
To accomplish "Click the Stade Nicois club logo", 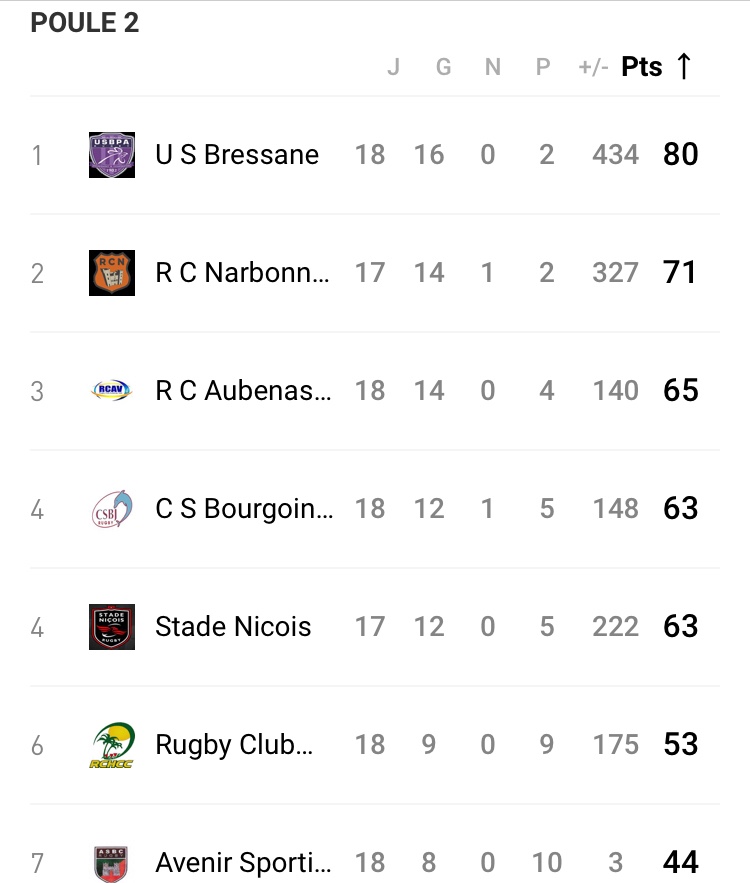I will [111, 627].
